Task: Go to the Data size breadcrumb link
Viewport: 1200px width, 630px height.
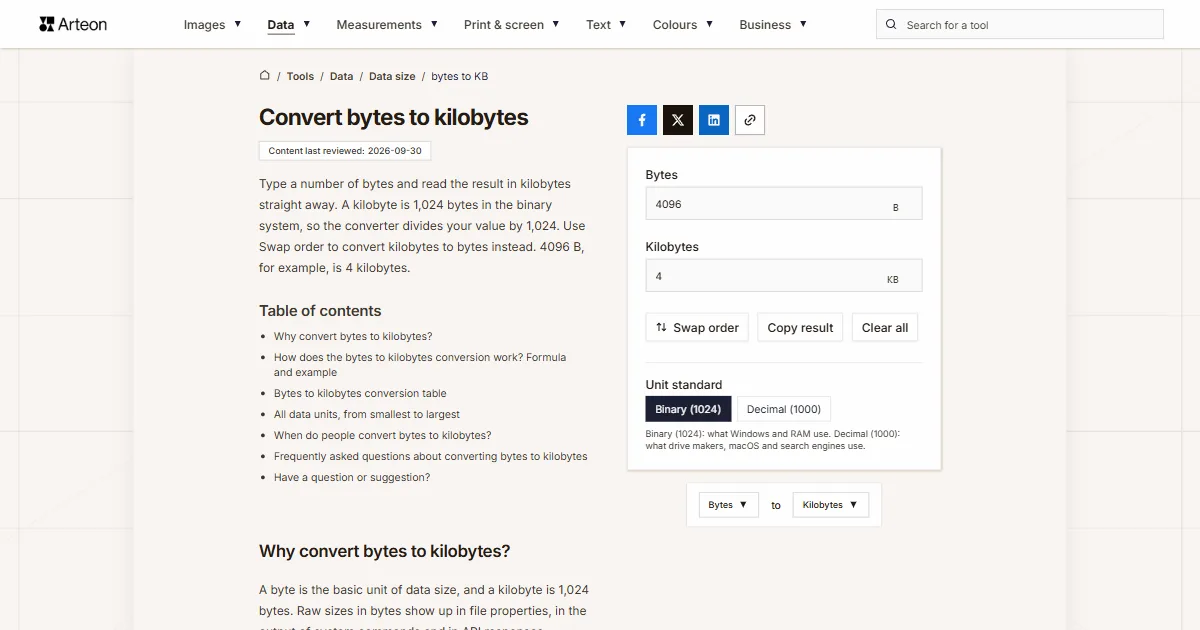Action: [392, 76]
